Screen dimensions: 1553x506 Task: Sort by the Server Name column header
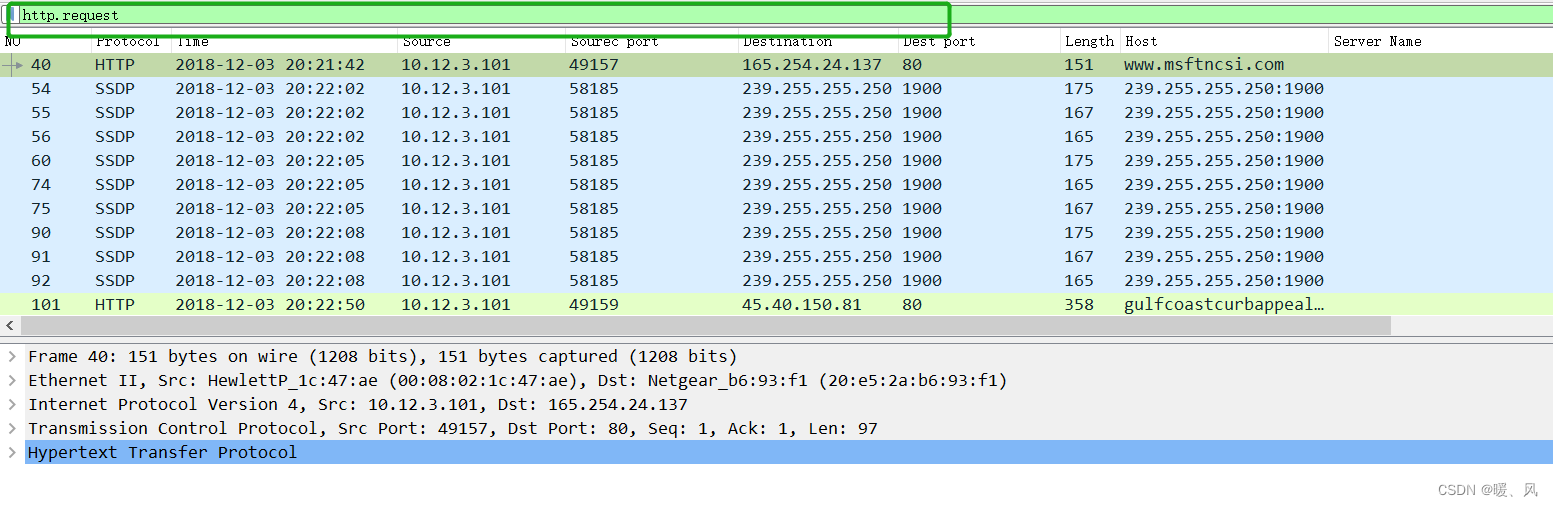[x=1441, y=42]
